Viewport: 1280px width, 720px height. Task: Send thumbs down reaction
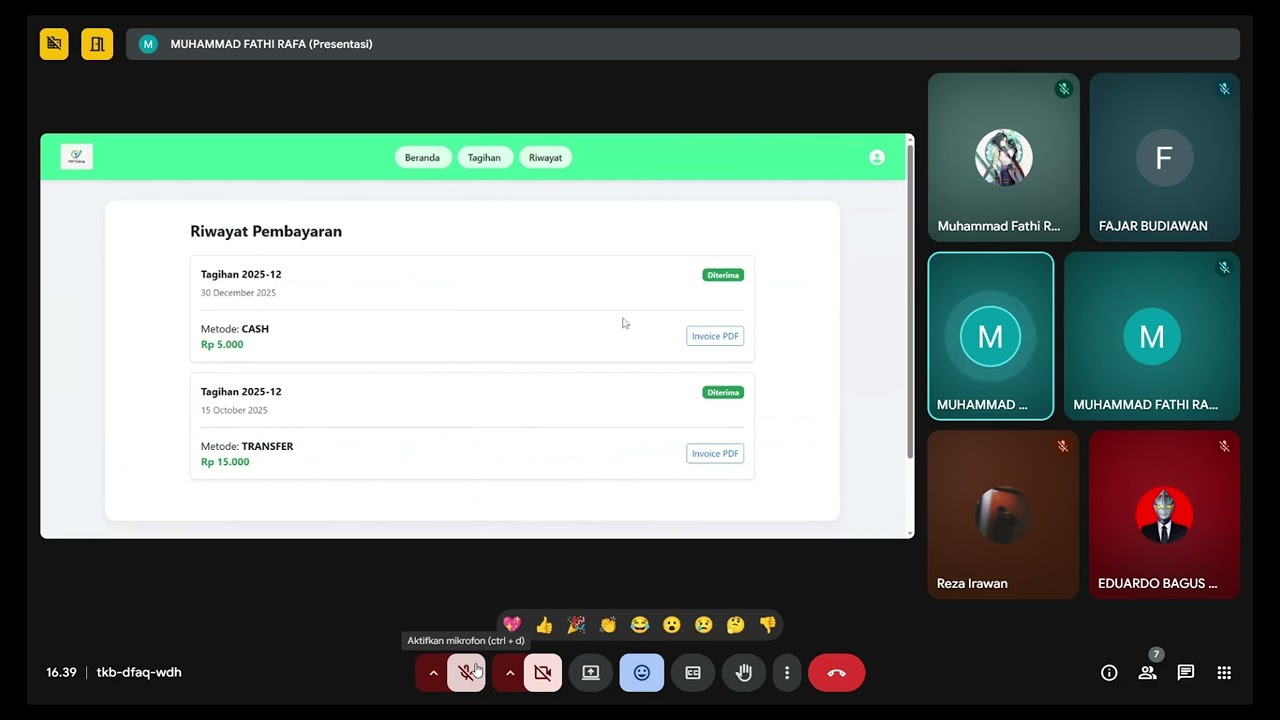click(768, 625)
